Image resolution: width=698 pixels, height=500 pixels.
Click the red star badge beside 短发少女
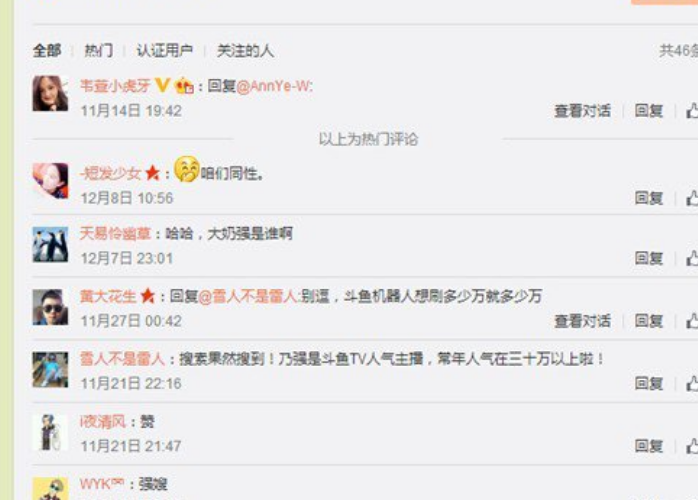[x=152, y=173]
